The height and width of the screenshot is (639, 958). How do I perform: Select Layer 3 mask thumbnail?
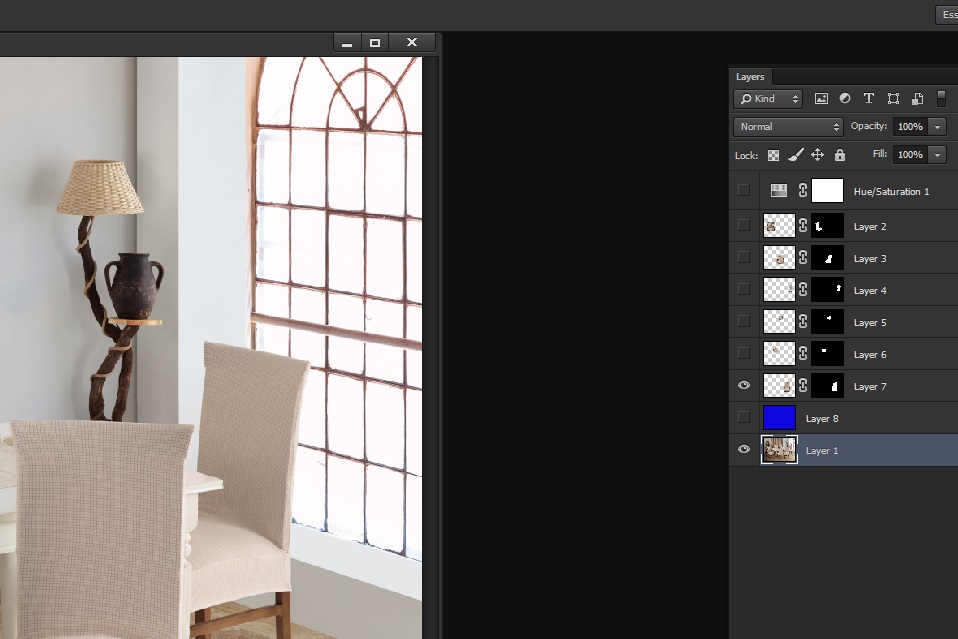tap(827, 258)
